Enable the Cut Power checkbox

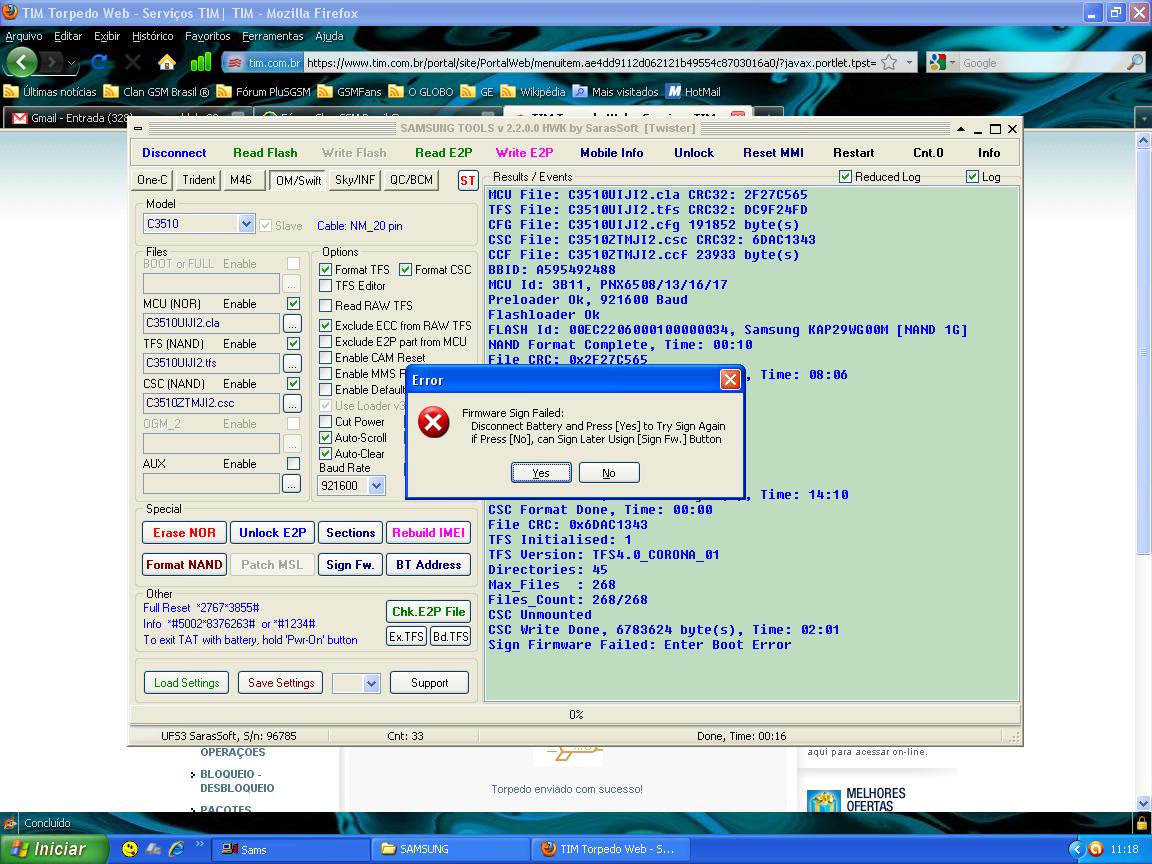pos(325,422)
